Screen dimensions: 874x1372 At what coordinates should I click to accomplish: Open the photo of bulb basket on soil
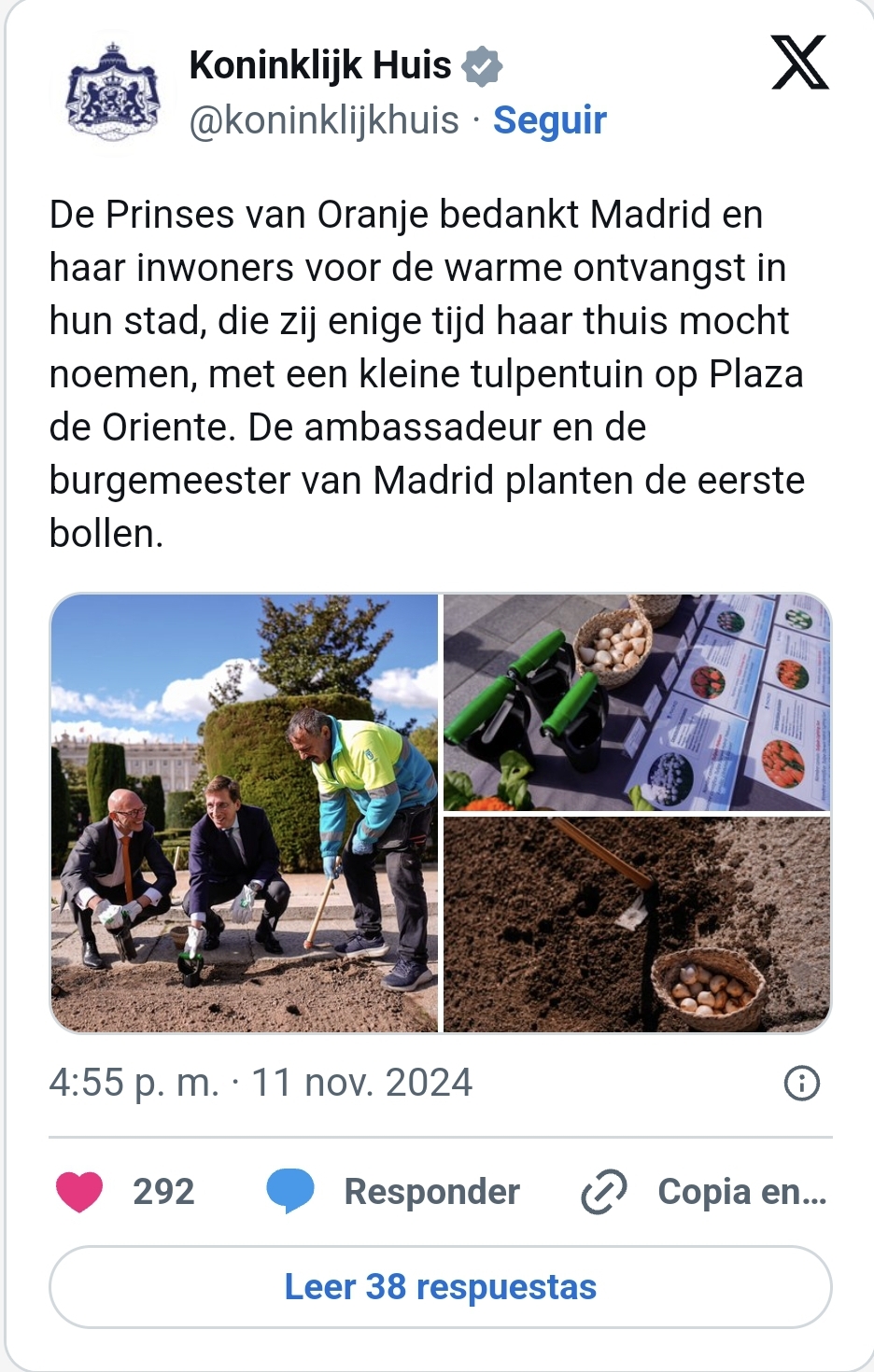point(637,925)
